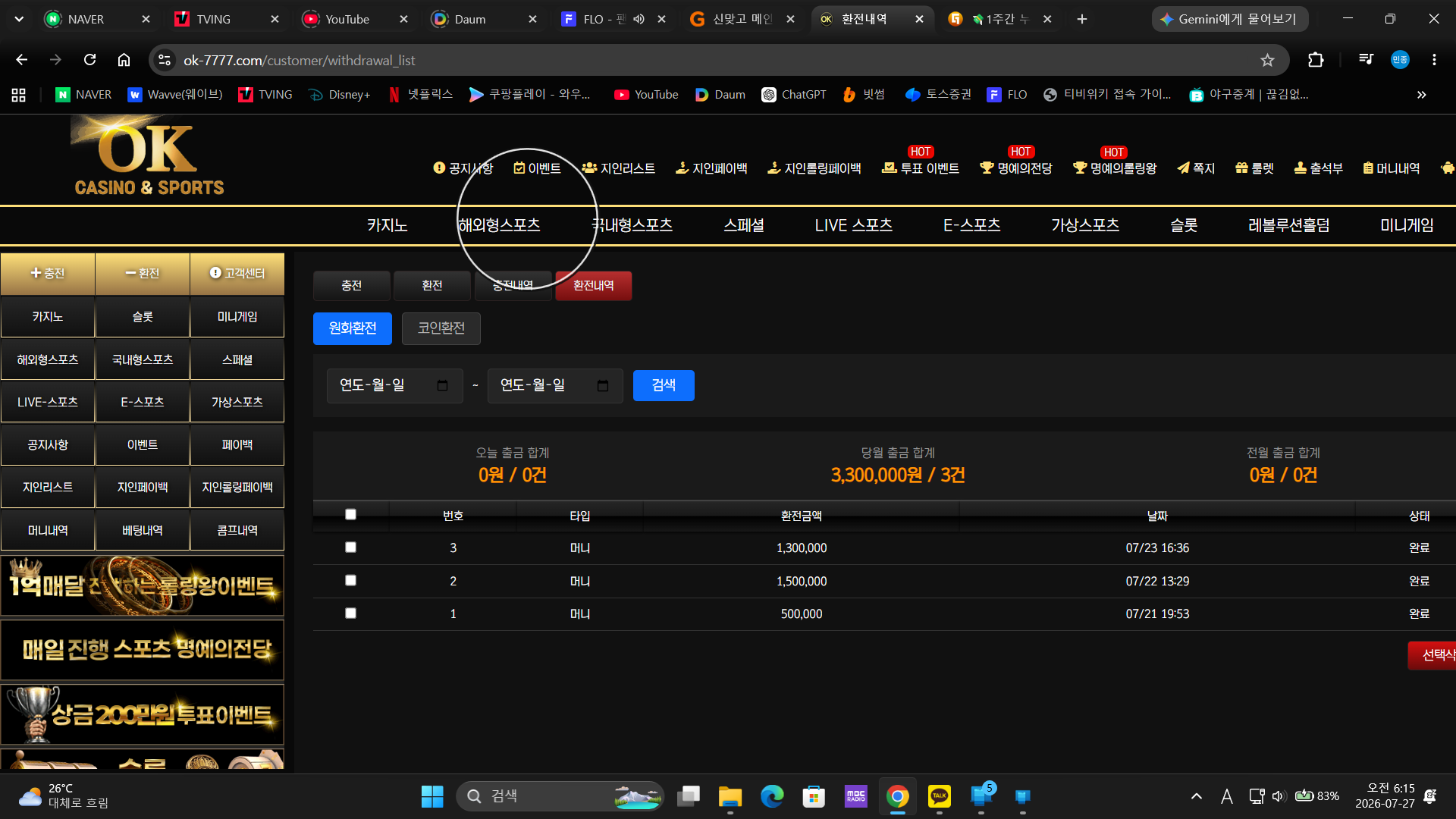Image resolution: width=1456 pixels, height=819 pixels.
Task: Tick the select-all checkbox in table header
Action: coord(350,514)
